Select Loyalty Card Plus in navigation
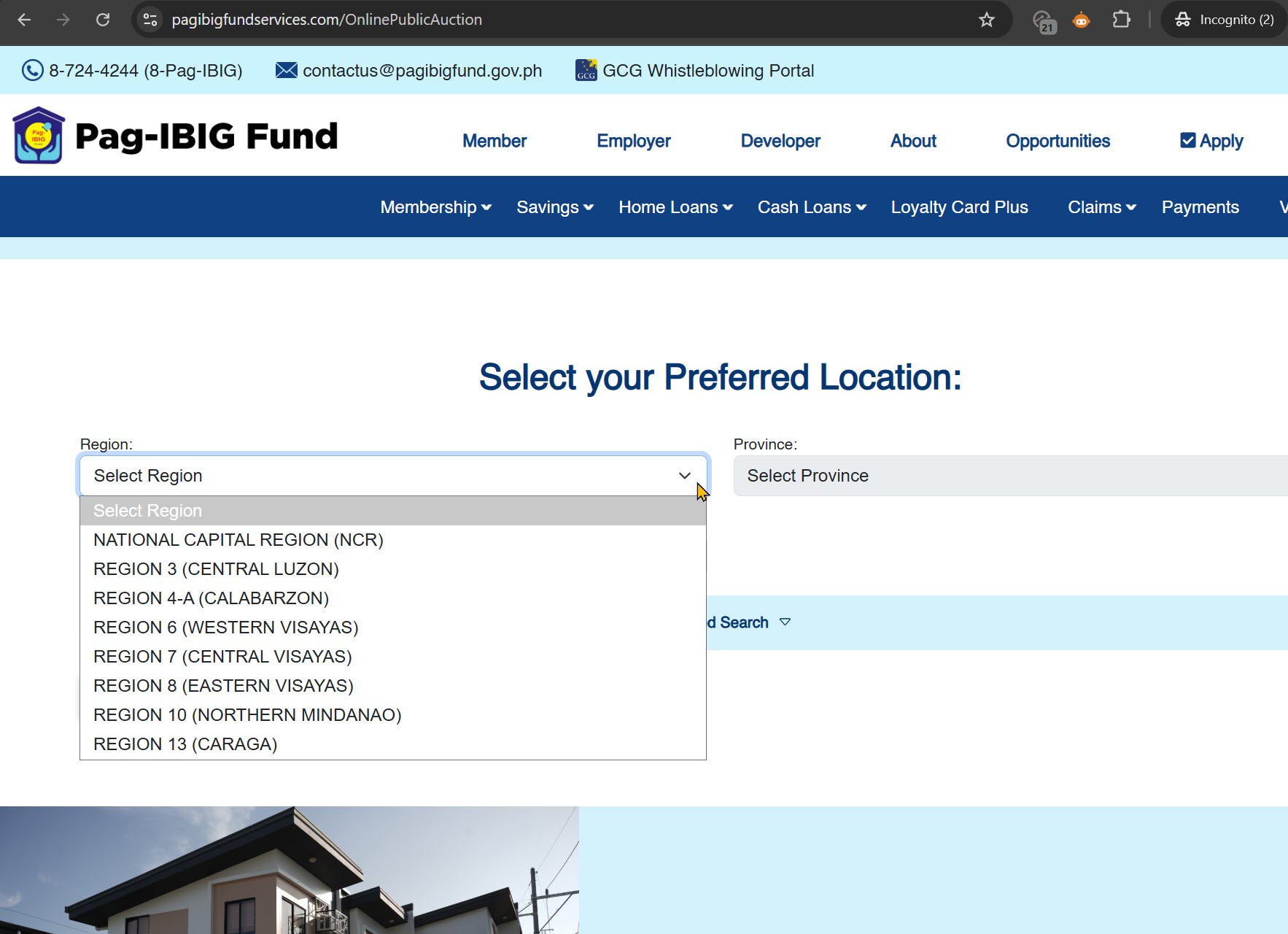This screenshot has width=1288, height=934. tap(959, 207)
